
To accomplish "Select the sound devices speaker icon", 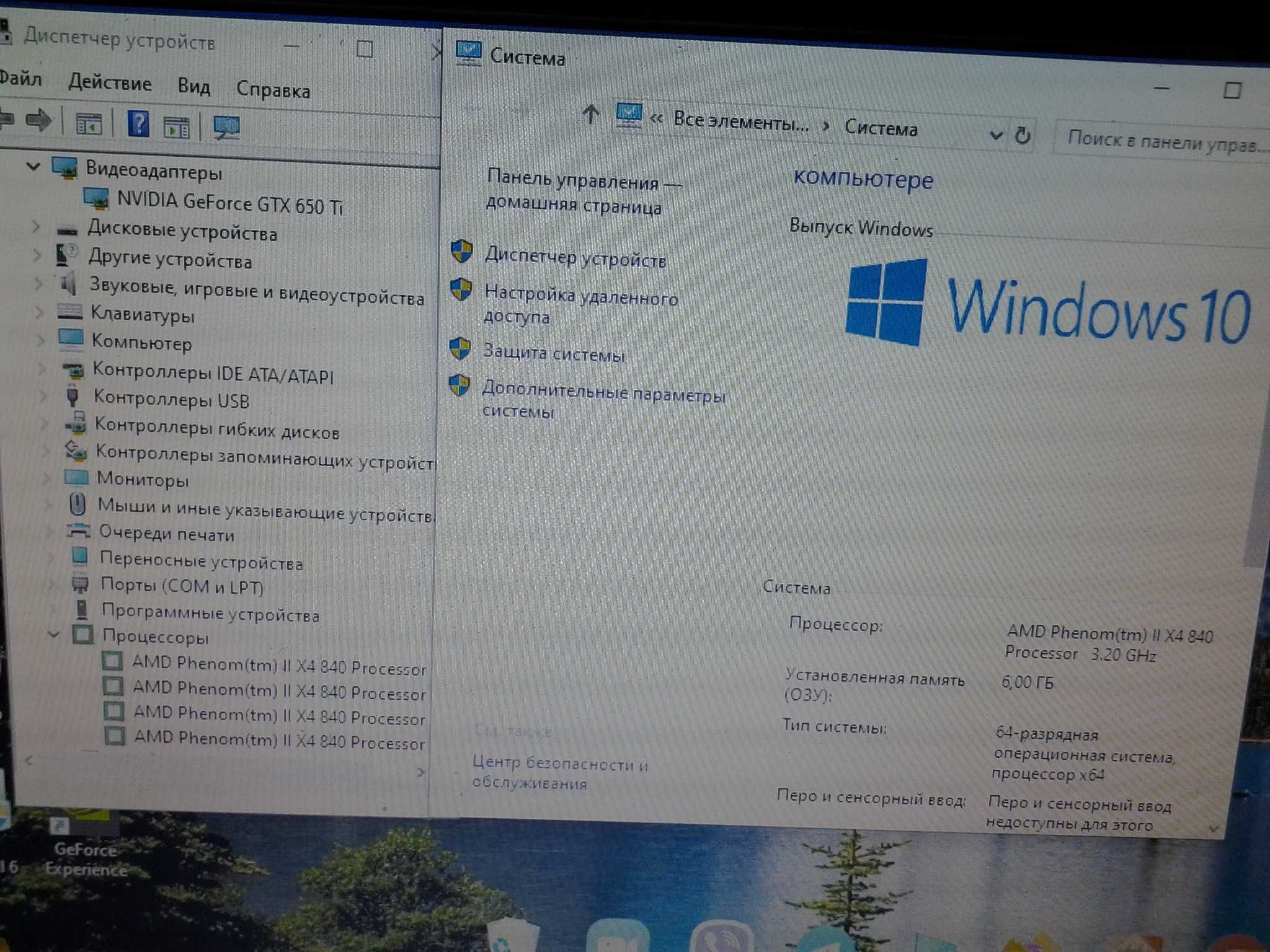I will [x=68, y=283].
